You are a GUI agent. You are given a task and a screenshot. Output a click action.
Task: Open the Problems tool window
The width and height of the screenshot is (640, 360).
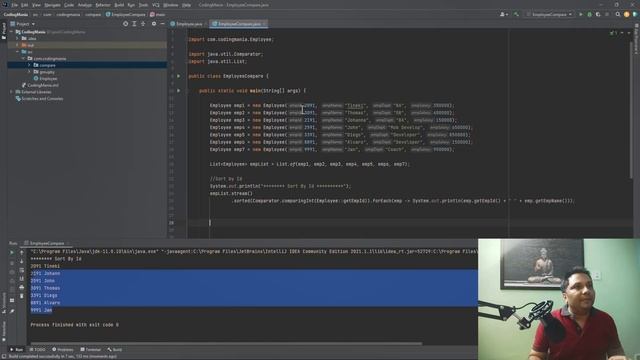(62, 350)
